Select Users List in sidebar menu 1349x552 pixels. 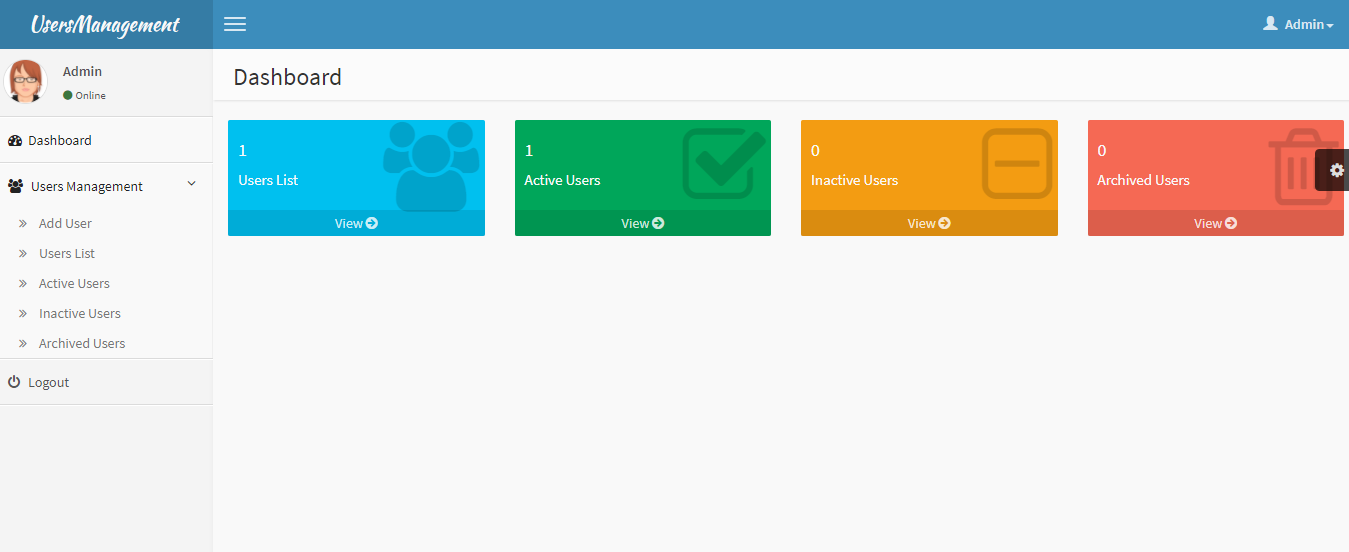pyautogui.click(x=67, y=253)
